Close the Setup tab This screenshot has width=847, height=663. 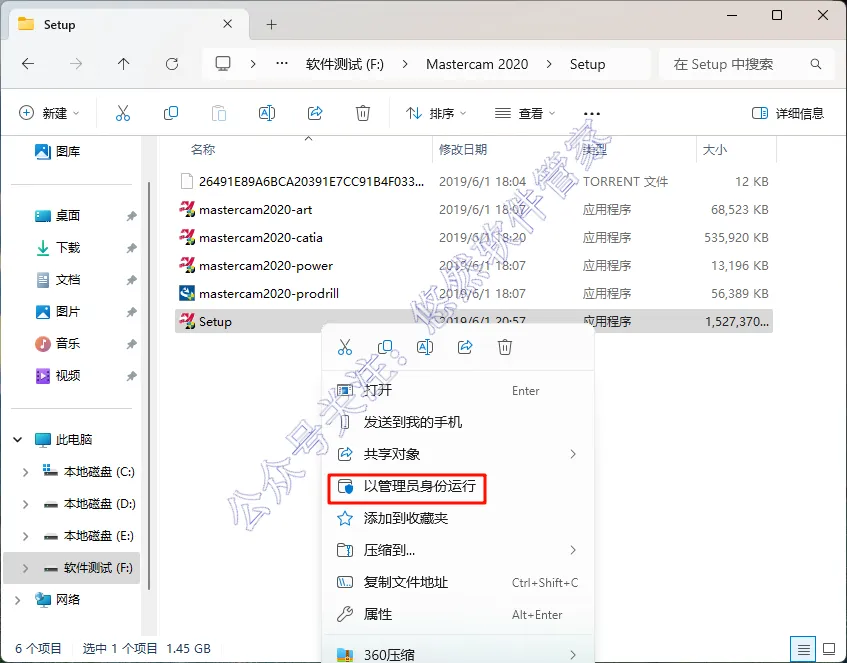click(228, 24)
